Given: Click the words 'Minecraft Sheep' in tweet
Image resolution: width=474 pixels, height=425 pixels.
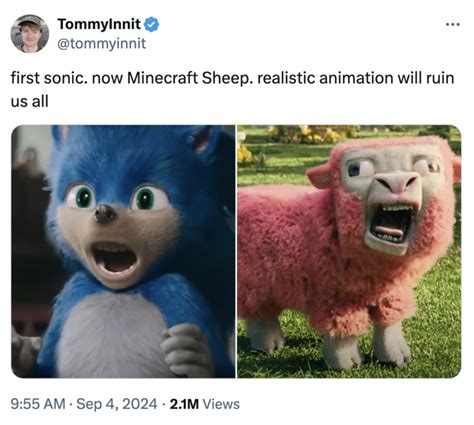Looking at the screenshot, I should click(x=188, y=78).
